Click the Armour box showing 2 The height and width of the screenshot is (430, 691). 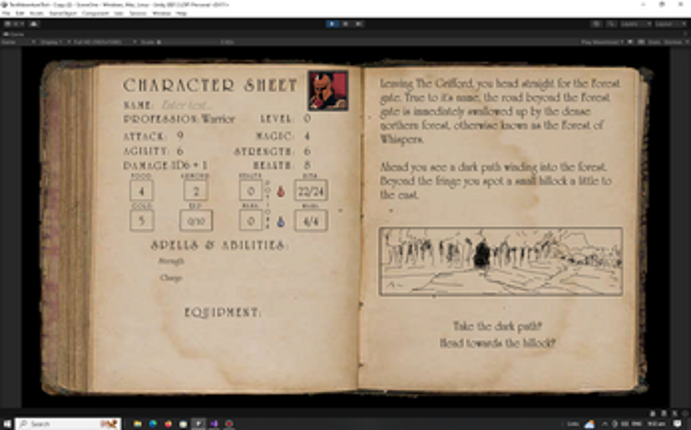196,191
